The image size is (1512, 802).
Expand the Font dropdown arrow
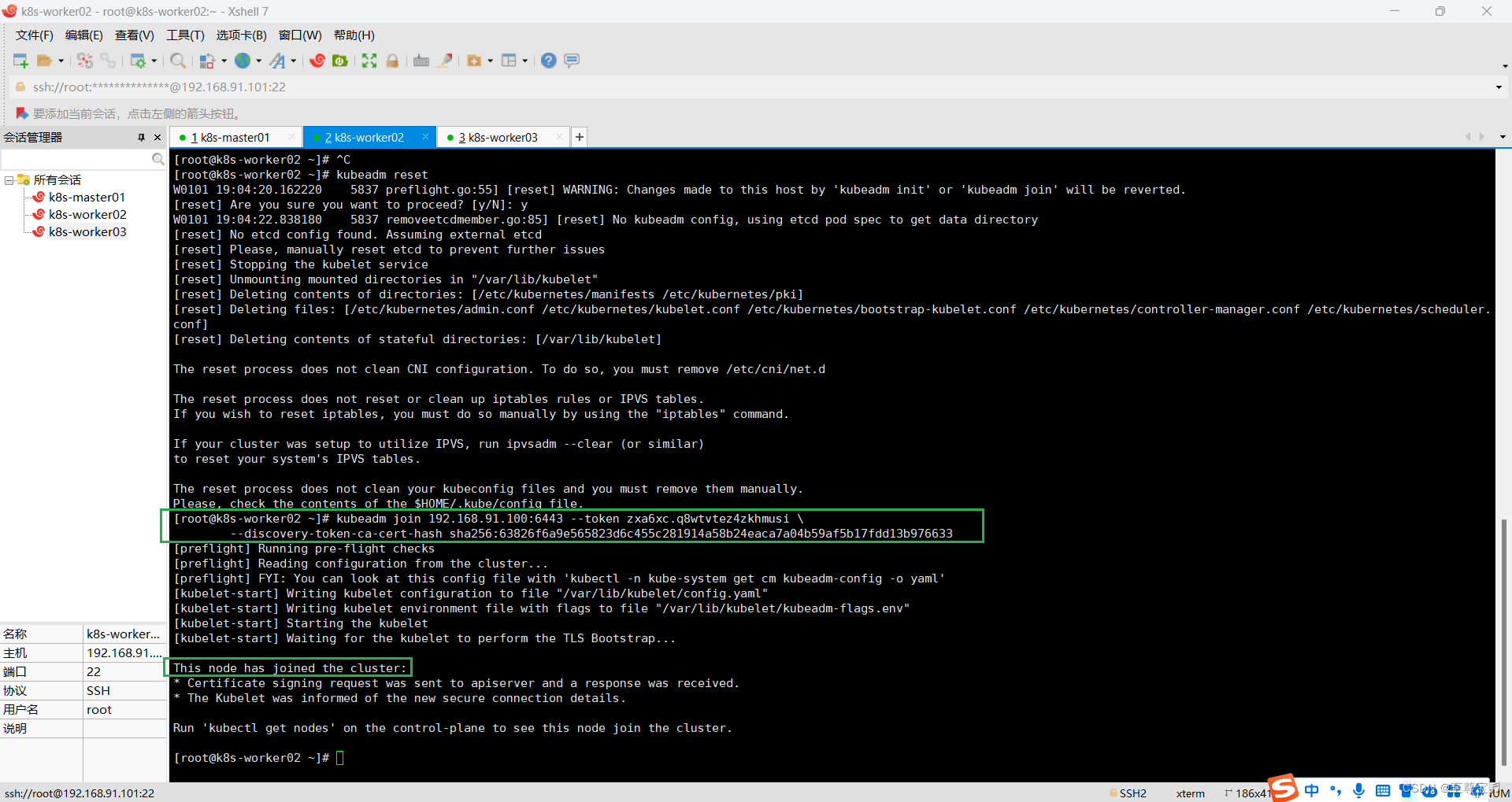click(293, 61)
